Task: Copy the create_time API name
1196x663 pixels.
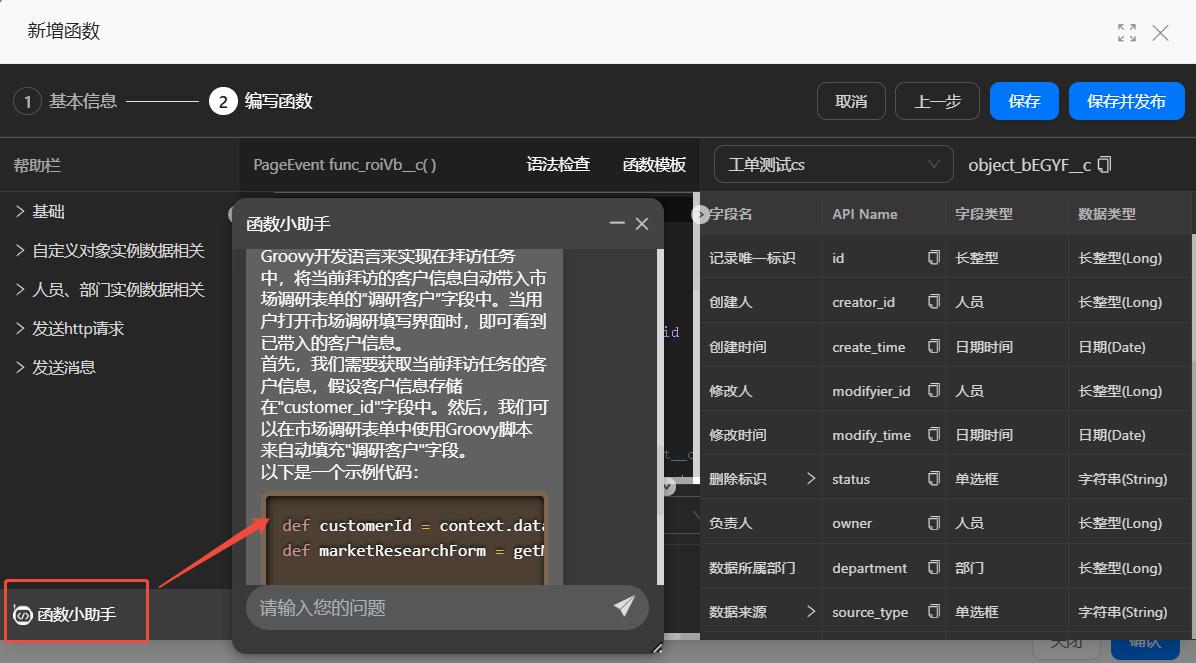Action: click(x=934, y=346)
